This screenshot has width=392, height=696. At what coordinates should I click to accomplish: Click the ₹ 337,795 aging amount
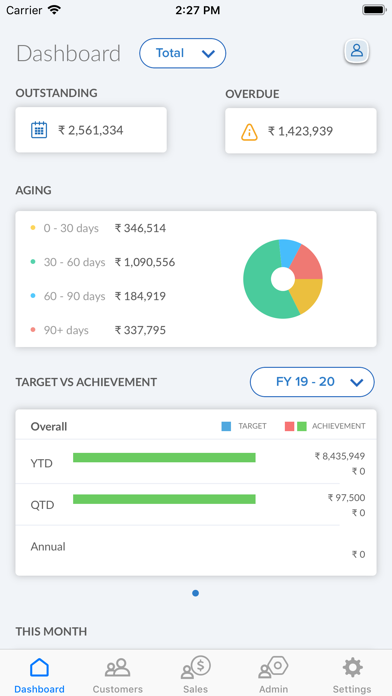pyautogui.click(x=140, y=330)
